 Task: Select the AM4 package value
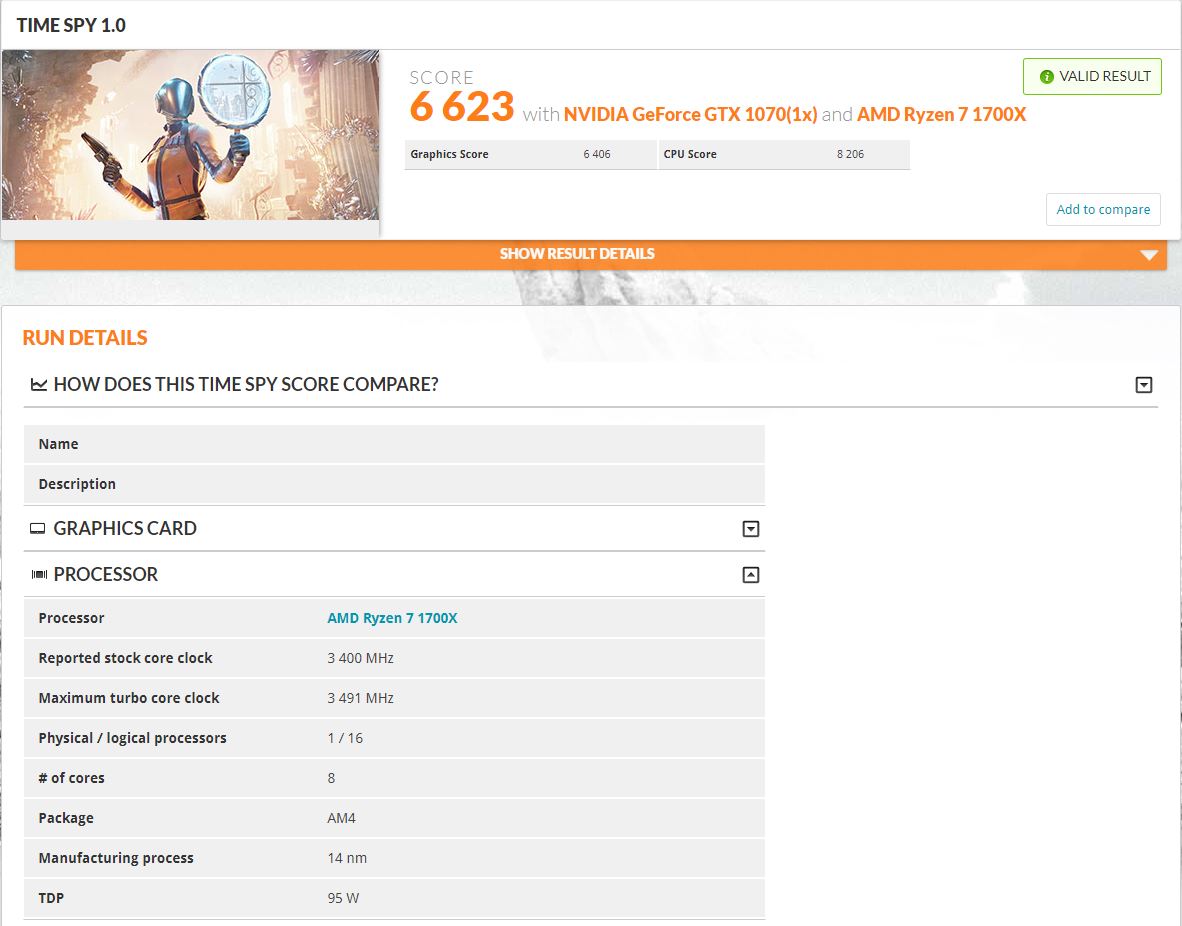(341, 818)
